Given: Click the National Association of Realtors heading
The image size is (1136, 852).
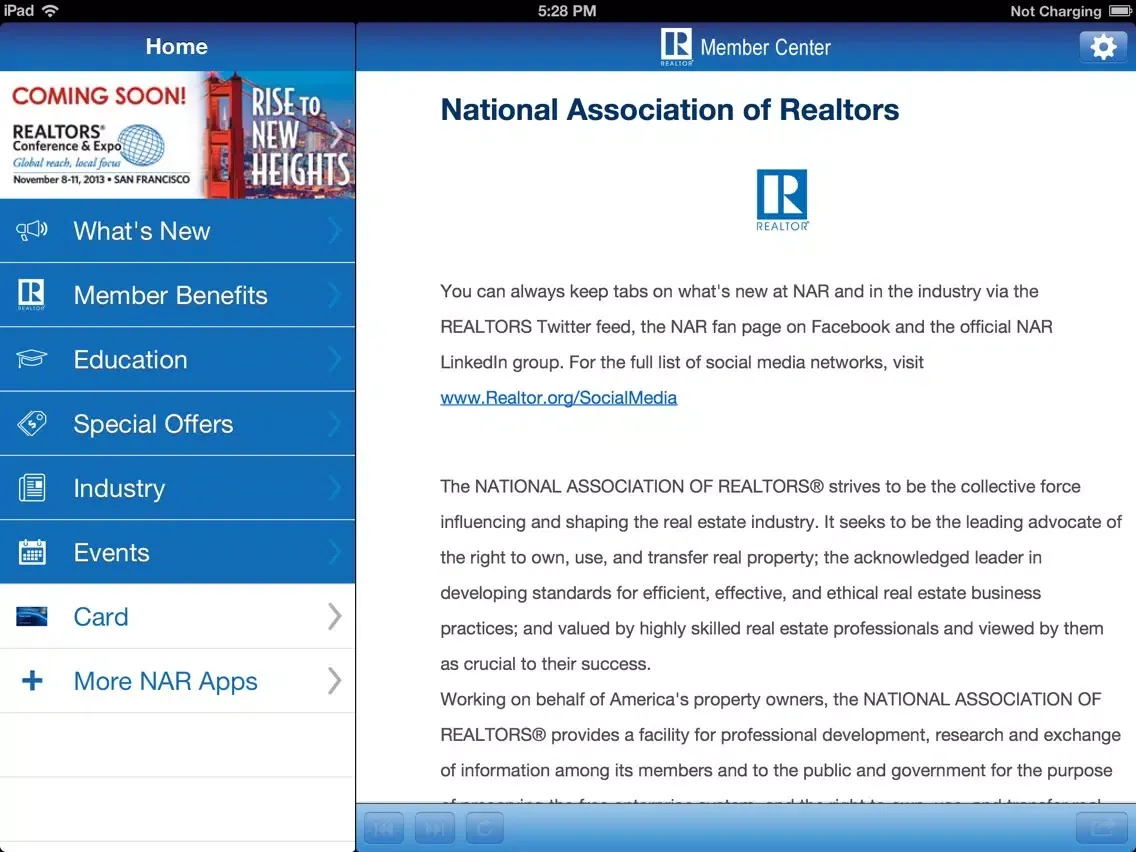Looking at the screenshot, I should point(669,110).
